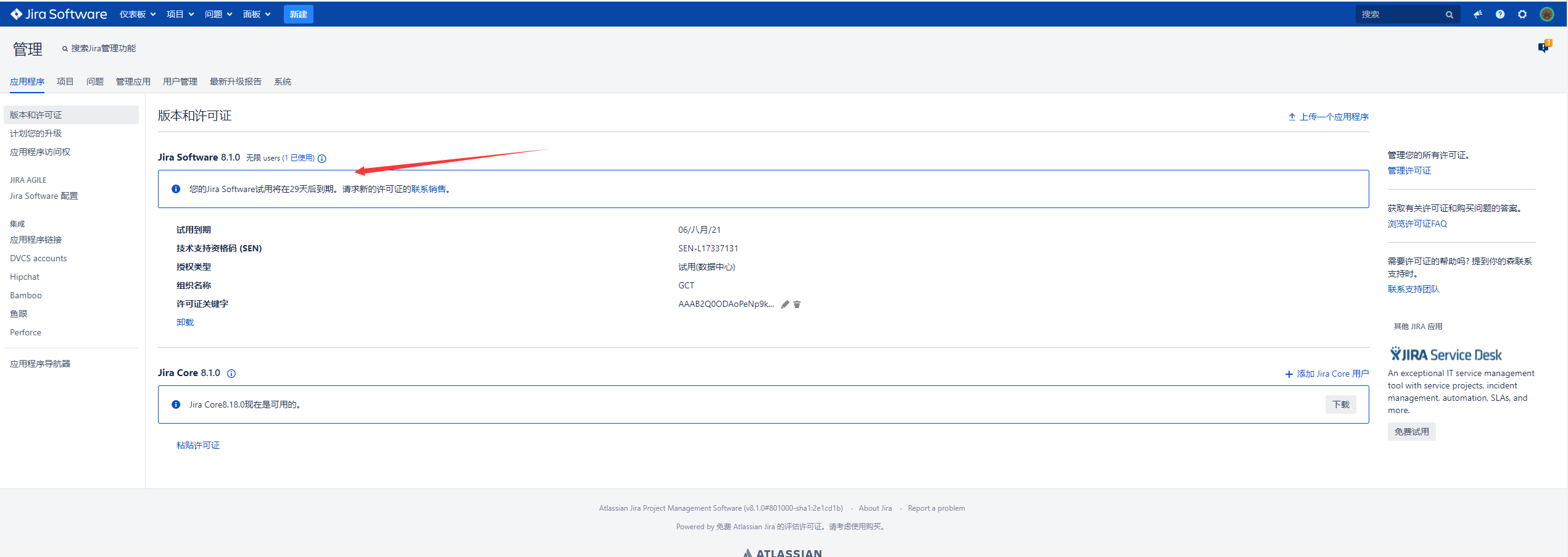Select 应用程序访问权 in the sidebar

pyautogui.click(x=40, y=152)
